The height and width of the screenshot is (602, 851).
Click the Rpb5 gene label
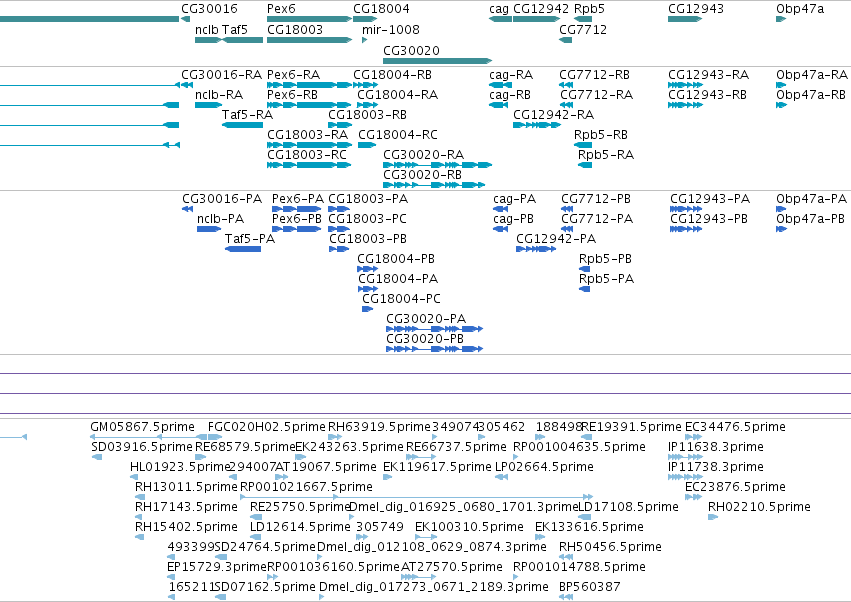[589, 9]
